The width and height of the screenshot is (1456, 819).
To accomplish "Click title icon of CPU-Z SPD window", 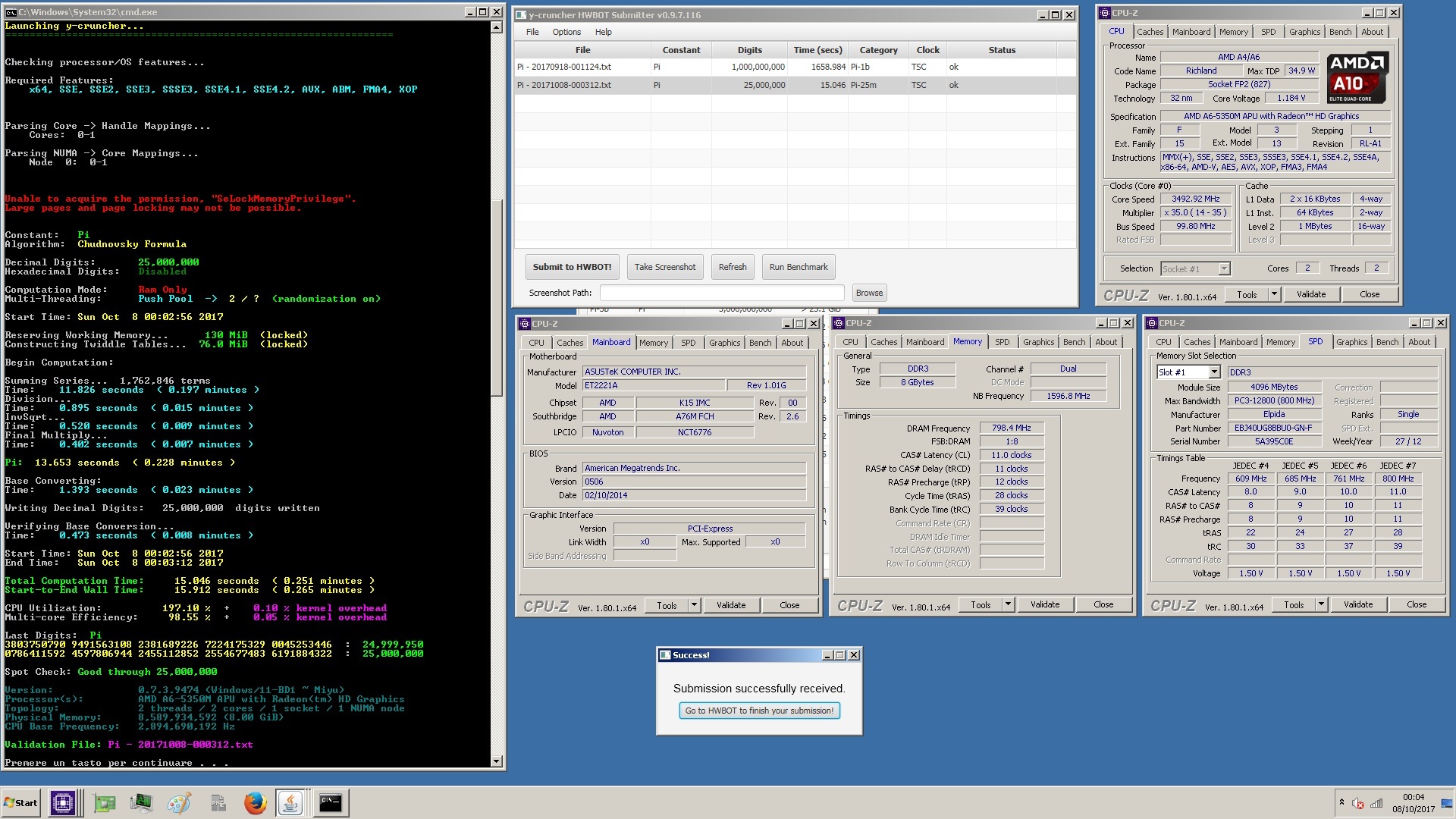I will (x=1152, y=323).
